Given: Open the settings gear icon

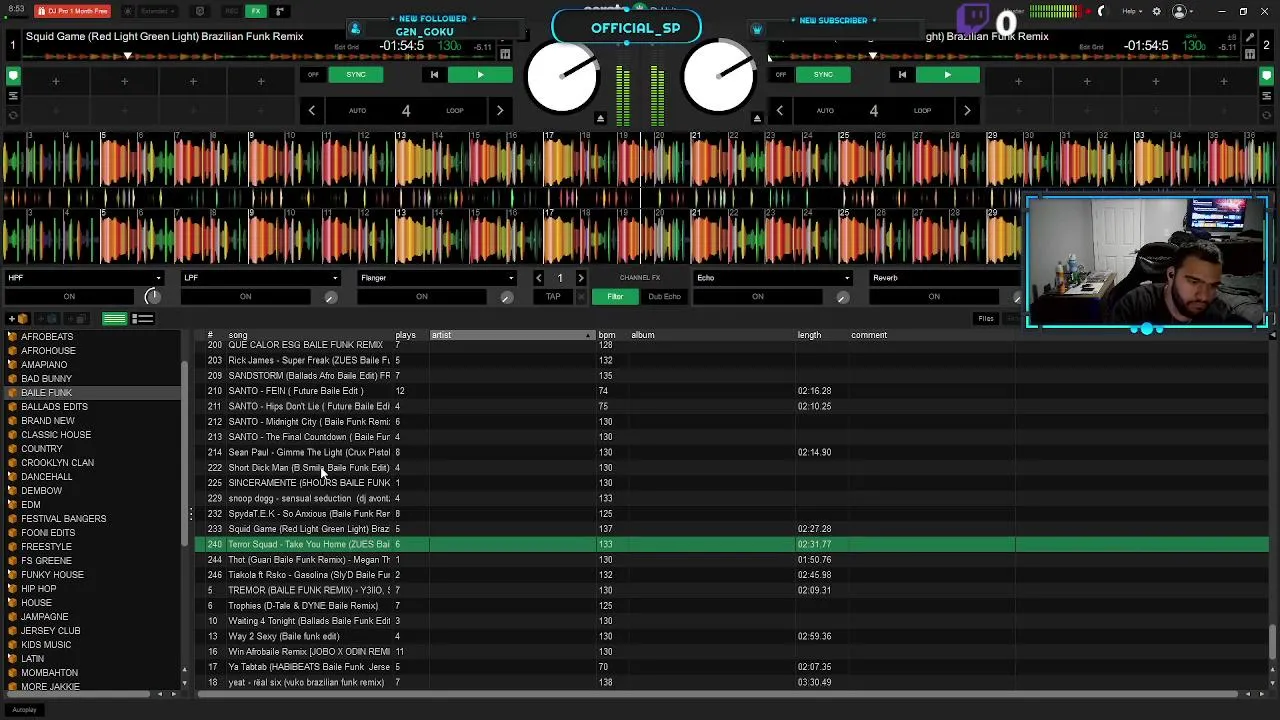Looking at the screenshot, I should coord(1157,12).
